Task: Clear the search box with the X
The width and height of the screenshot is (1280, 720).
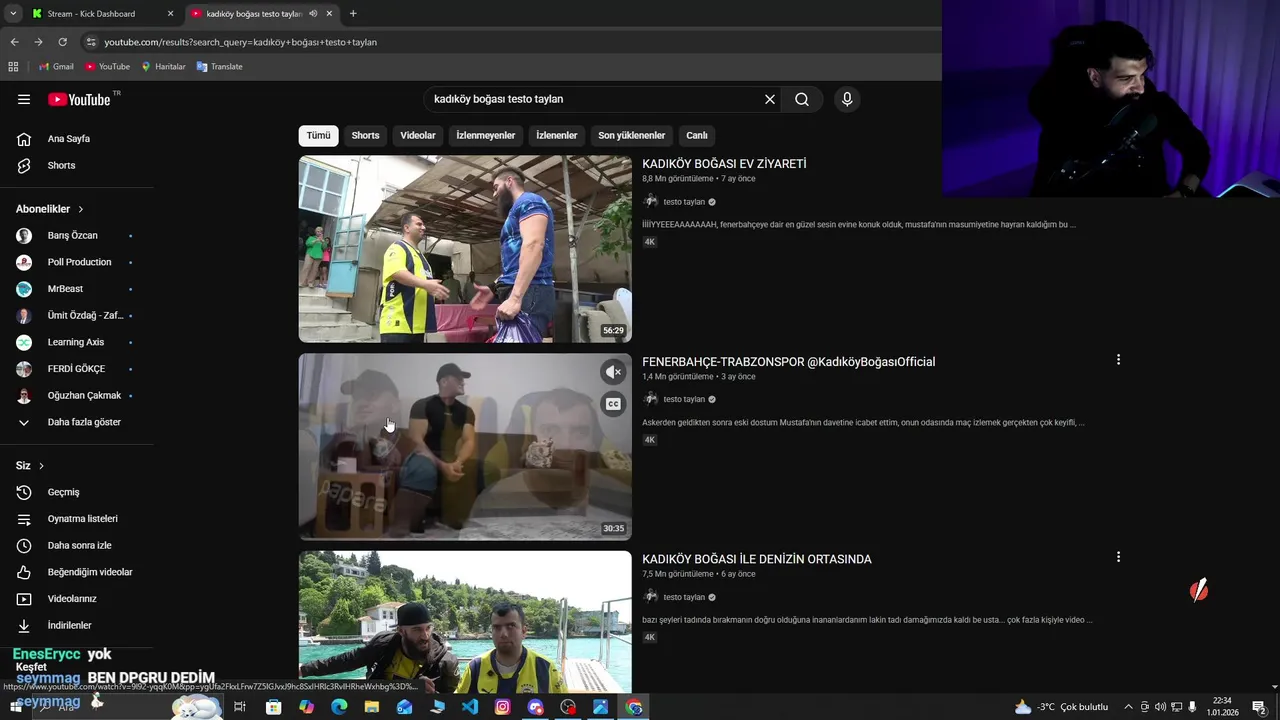Action: [770, 99]
